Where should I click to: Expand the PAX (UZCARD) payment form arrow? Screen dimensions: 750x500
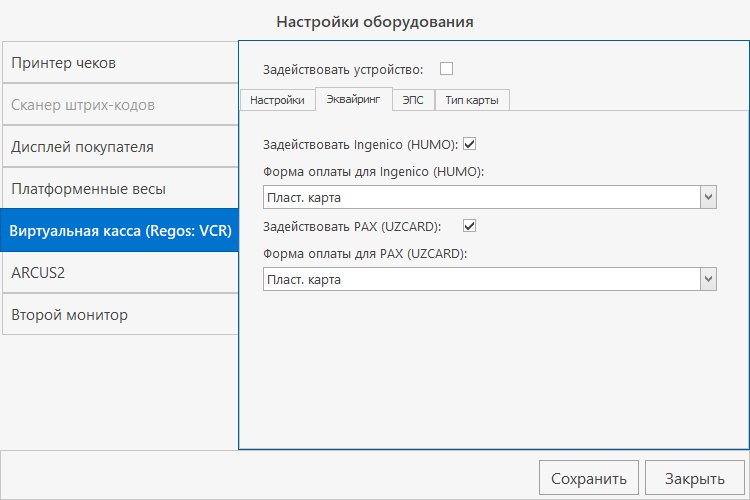708,280
